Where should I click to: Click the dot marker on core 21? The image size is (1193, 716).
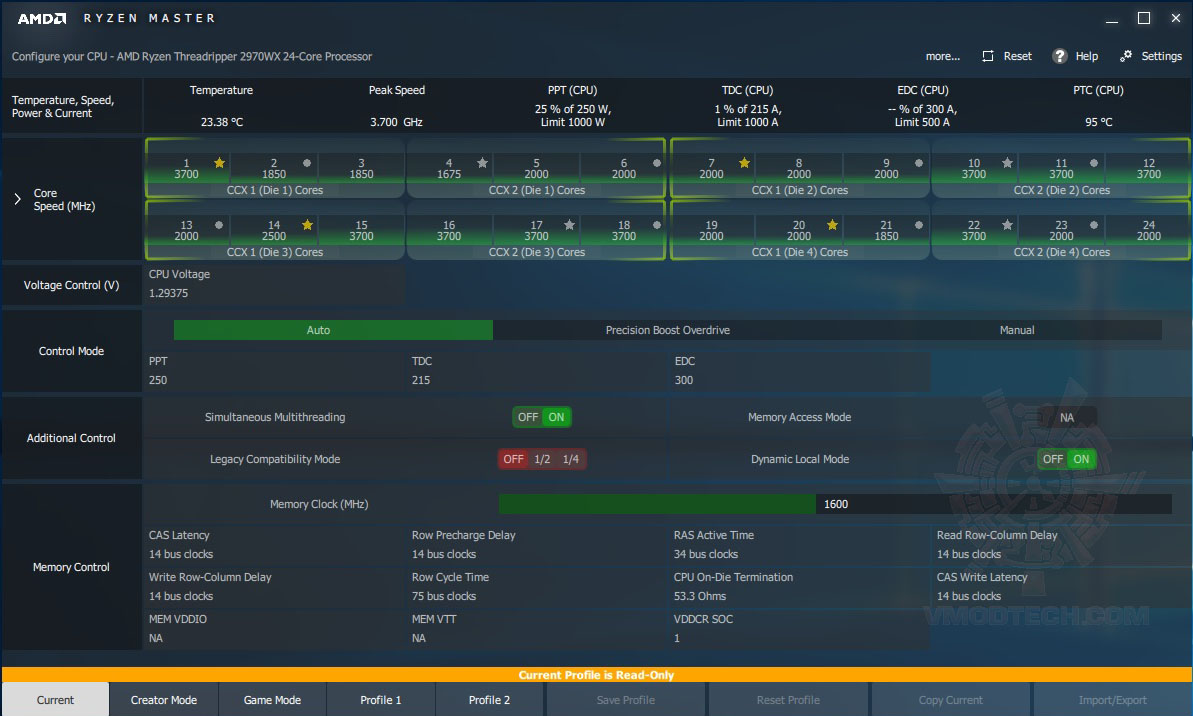919,225
